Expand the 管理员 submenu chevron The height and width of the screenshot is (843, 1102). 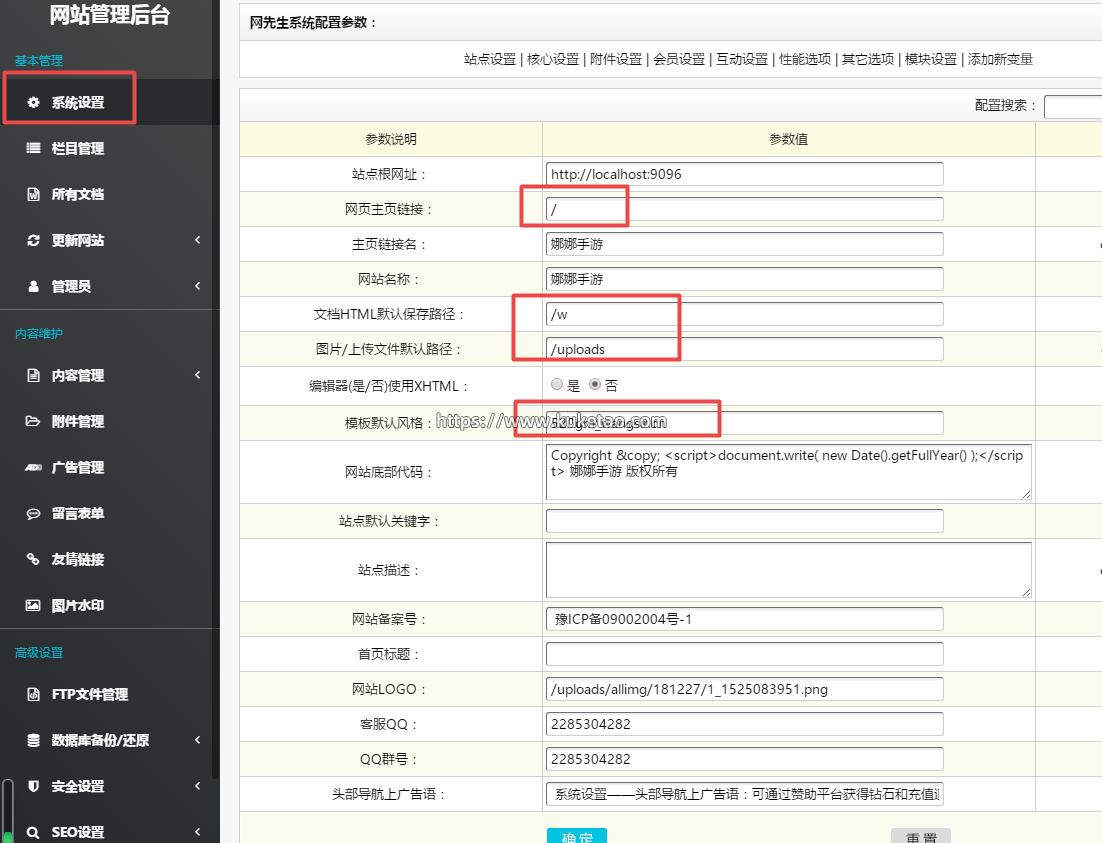(x=197, y=285)
